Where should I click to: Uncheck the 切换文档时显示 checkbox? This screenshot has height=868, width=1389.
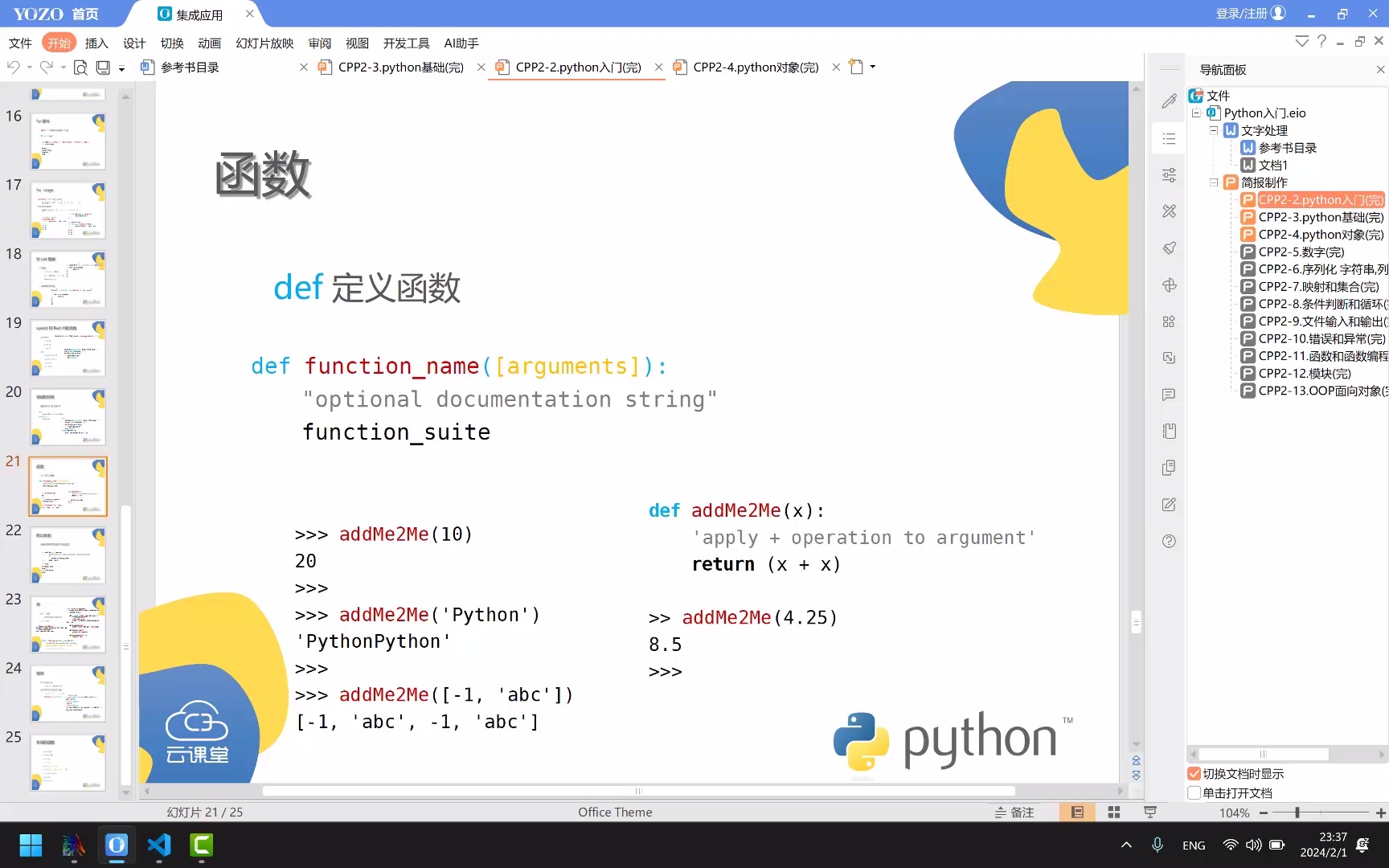click(x=1194, y=774)
